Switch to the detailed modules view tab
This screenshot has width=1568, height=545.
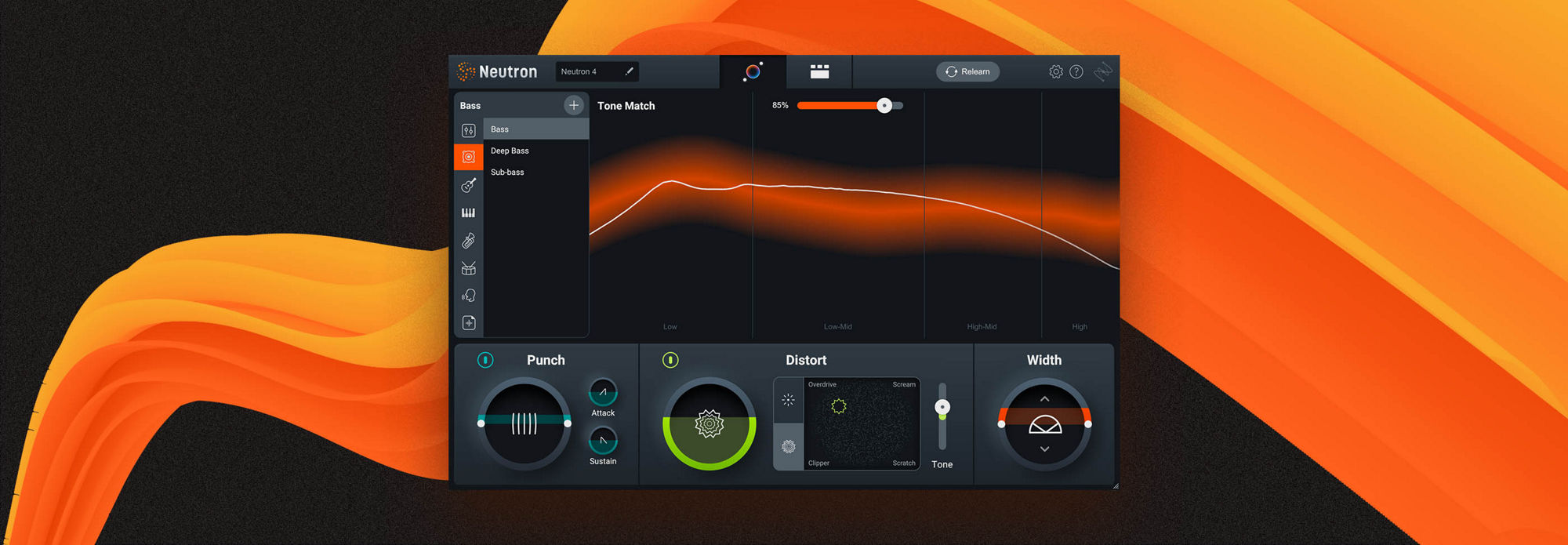819,71
